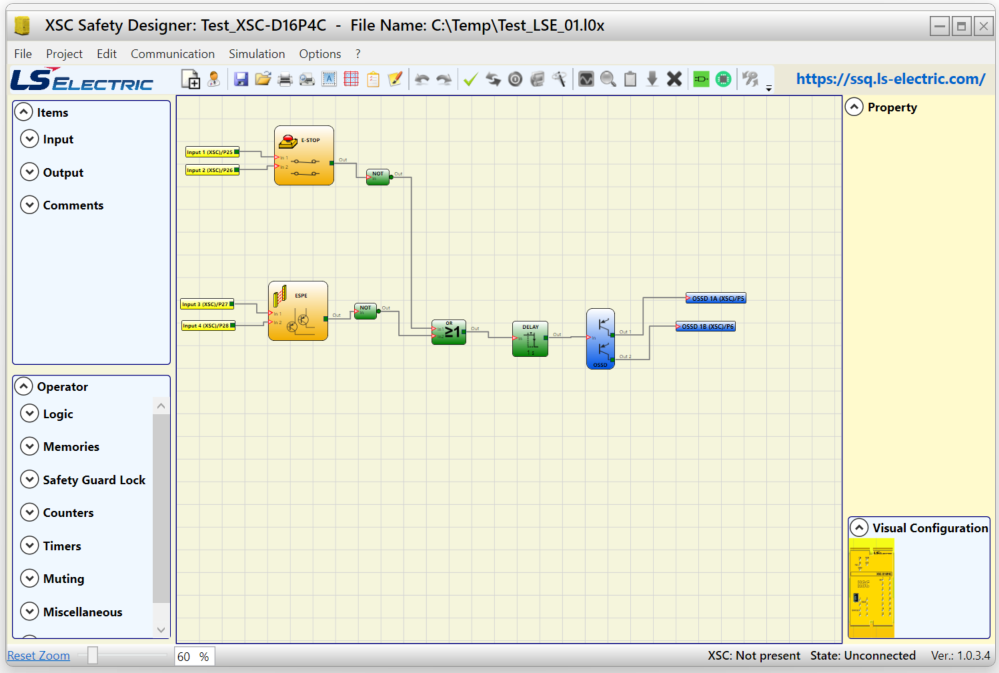Print the schematic with printer icon
The image size is (999, 673).
tap(285, 80)
